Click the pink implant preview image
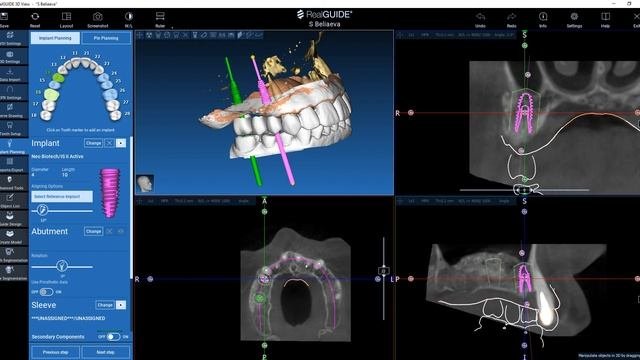640x360 pixels. 109,193
